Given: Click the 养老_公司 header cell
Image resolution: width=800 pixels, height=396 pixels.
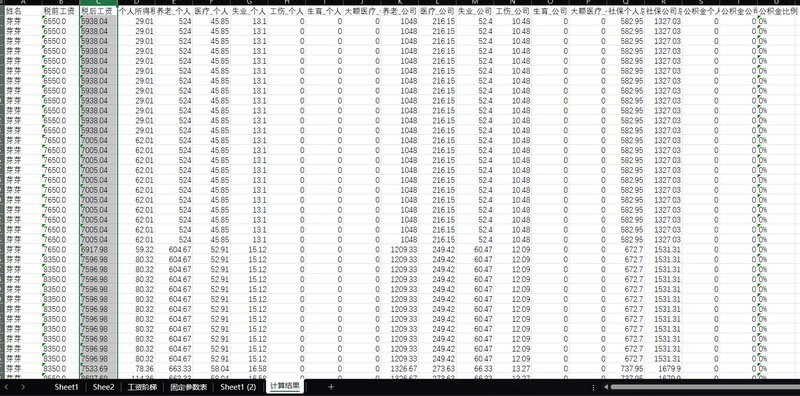Looking at the screenshot, I should click(x=399, y=11).
